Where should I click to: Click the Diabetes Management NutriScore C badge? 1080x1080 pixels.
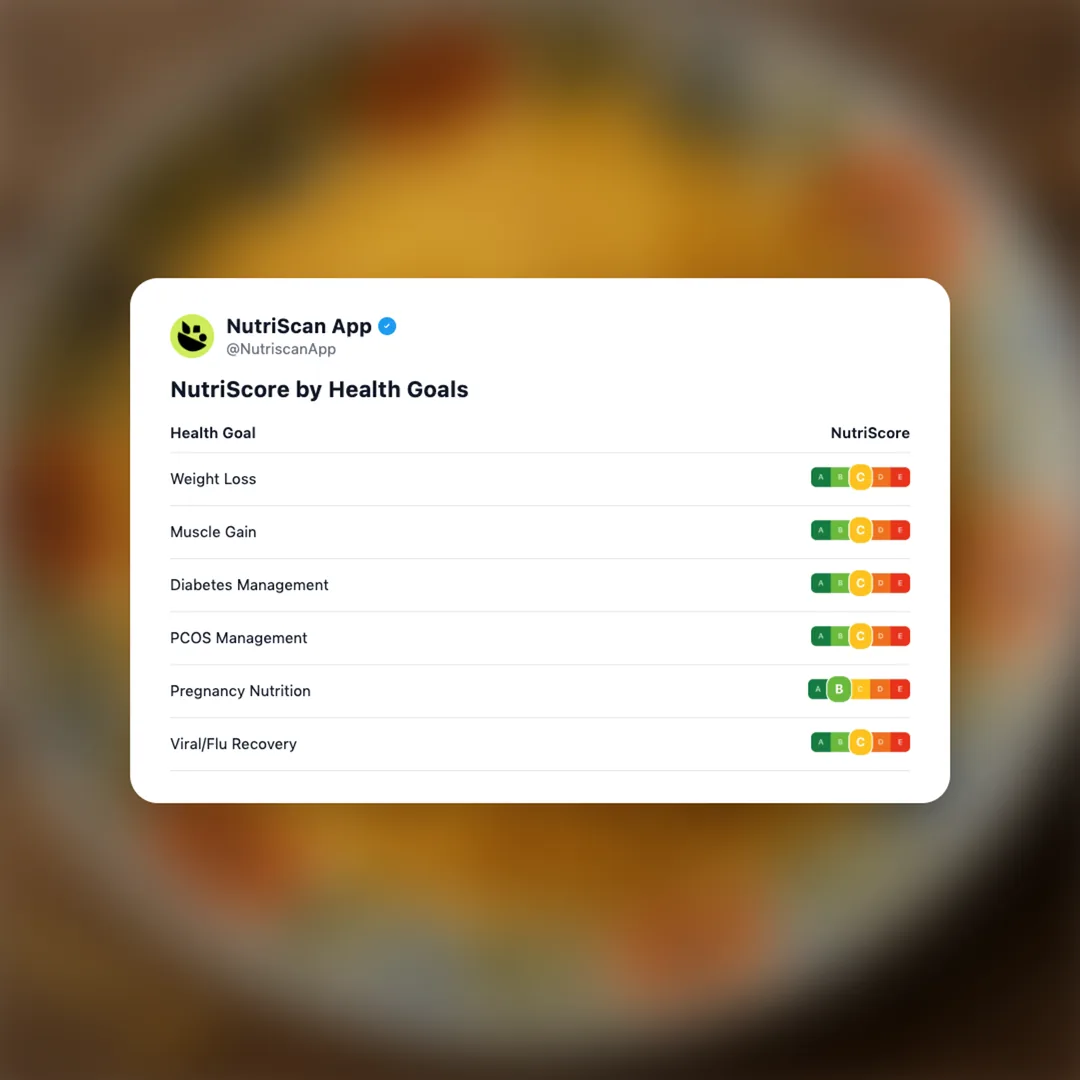point(860,584)
